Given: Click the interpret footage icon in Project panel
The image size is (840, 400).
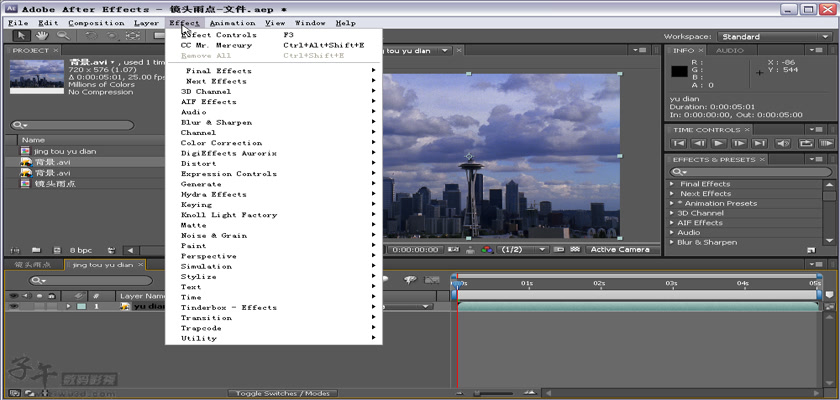Looking at the screenshot, I should point(15,250).
